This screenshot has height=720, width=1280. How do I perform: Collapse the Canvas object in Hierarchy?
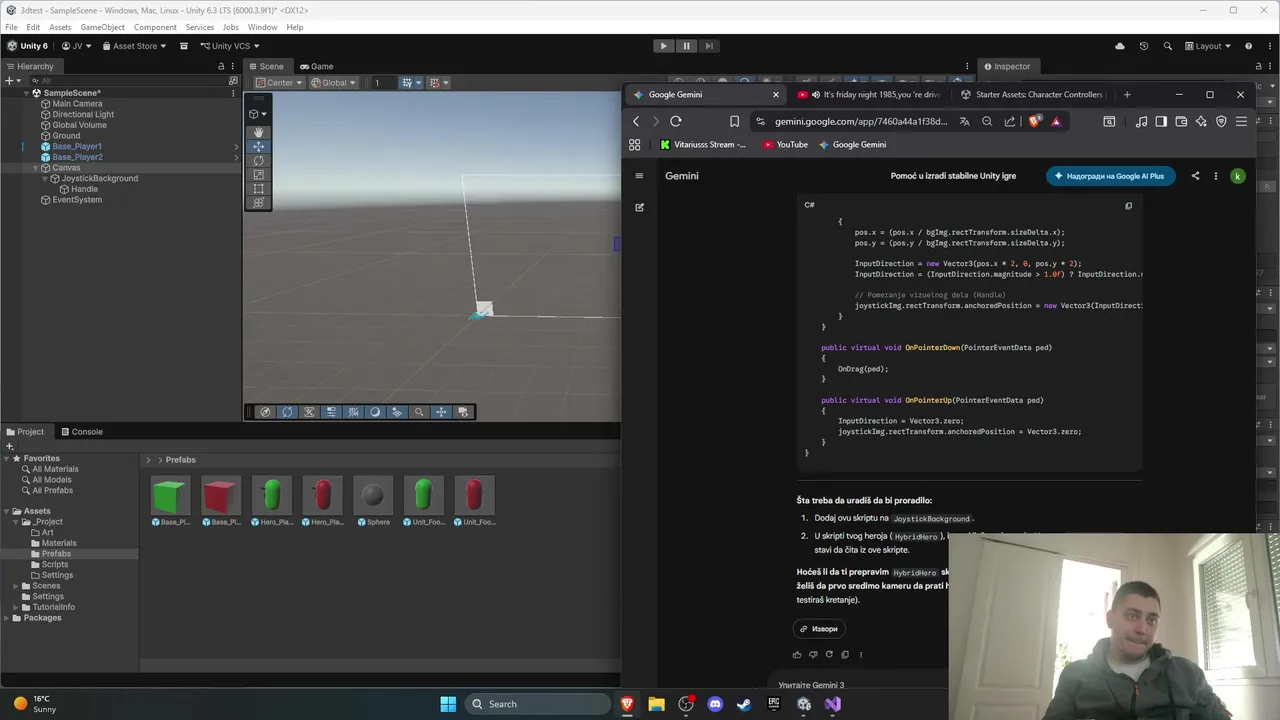[35, 168]
